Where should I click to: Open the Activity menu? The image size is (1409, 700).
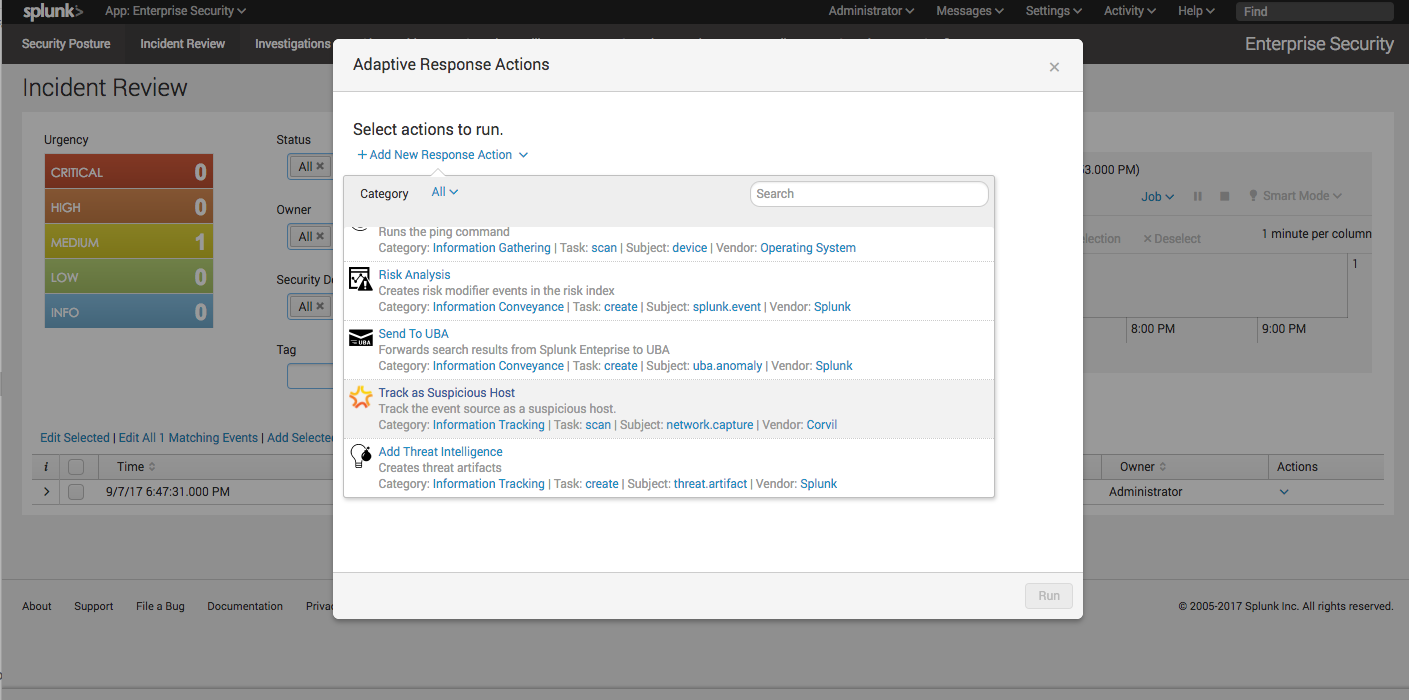[x=1130, y=11]
